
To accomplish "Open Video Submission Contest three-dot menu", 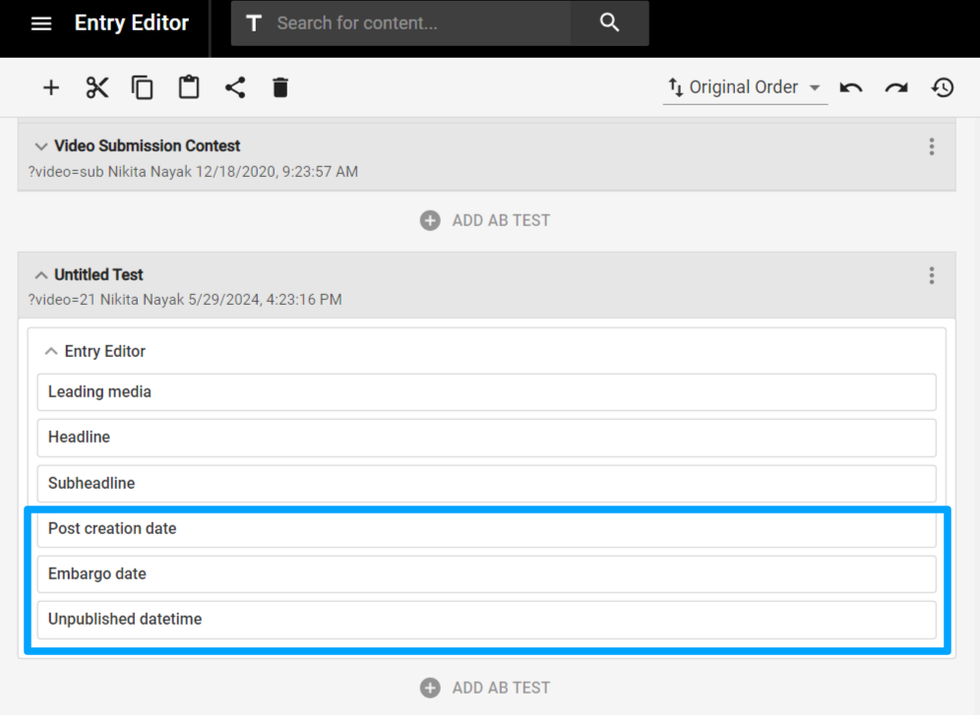I will pyautogui.click(x=931, y=147).
